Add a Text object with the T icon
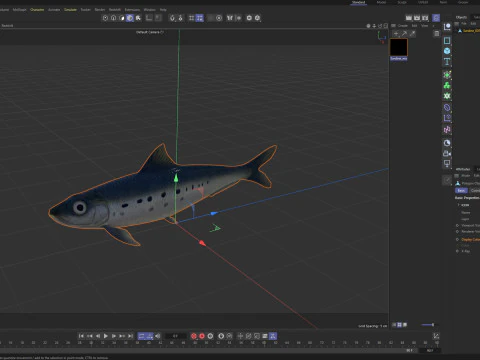The image size is (480, 360). point(447,62)
